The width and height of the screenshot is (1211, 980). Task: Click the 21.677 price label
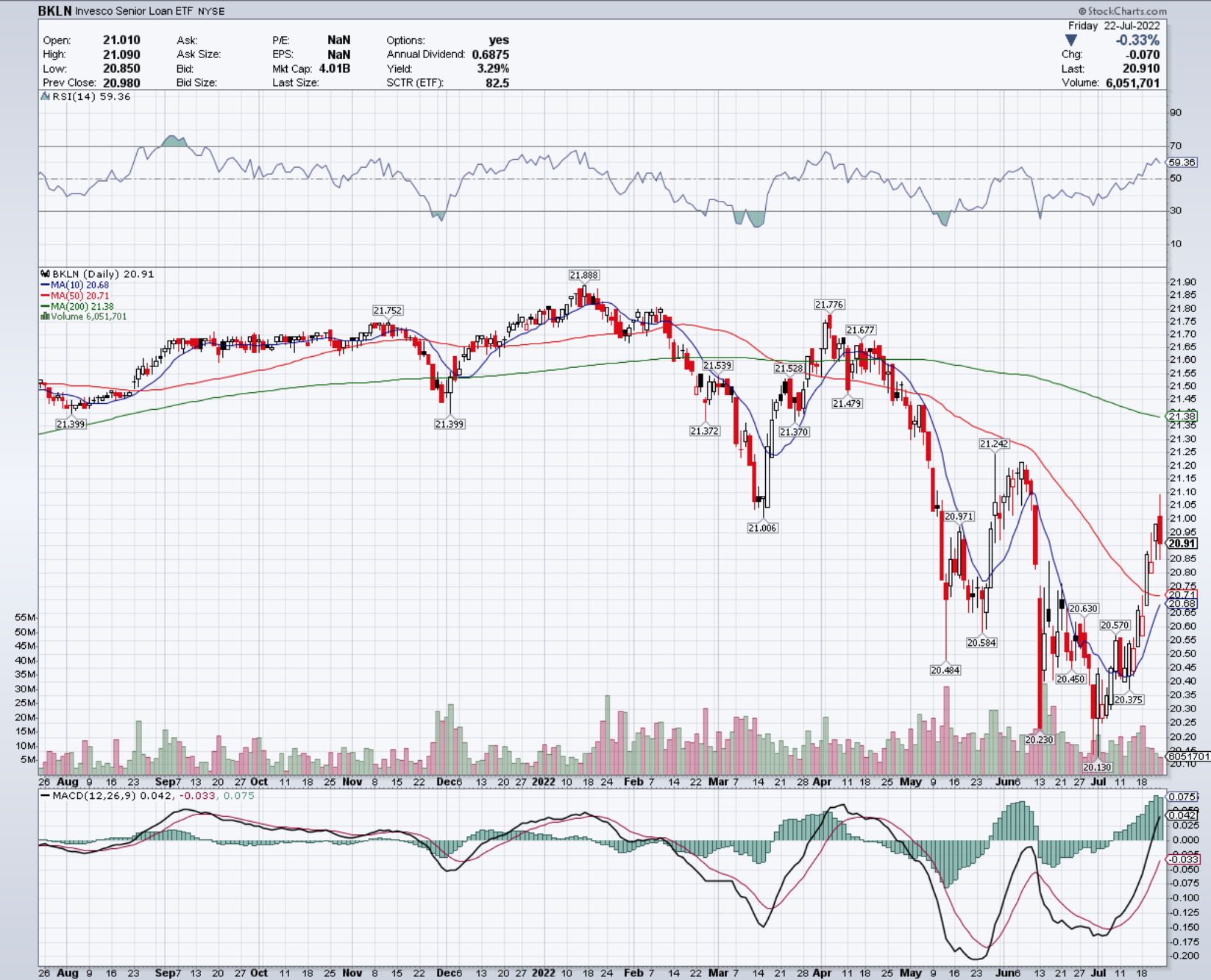pyautogui.click(x=860, y=330)
